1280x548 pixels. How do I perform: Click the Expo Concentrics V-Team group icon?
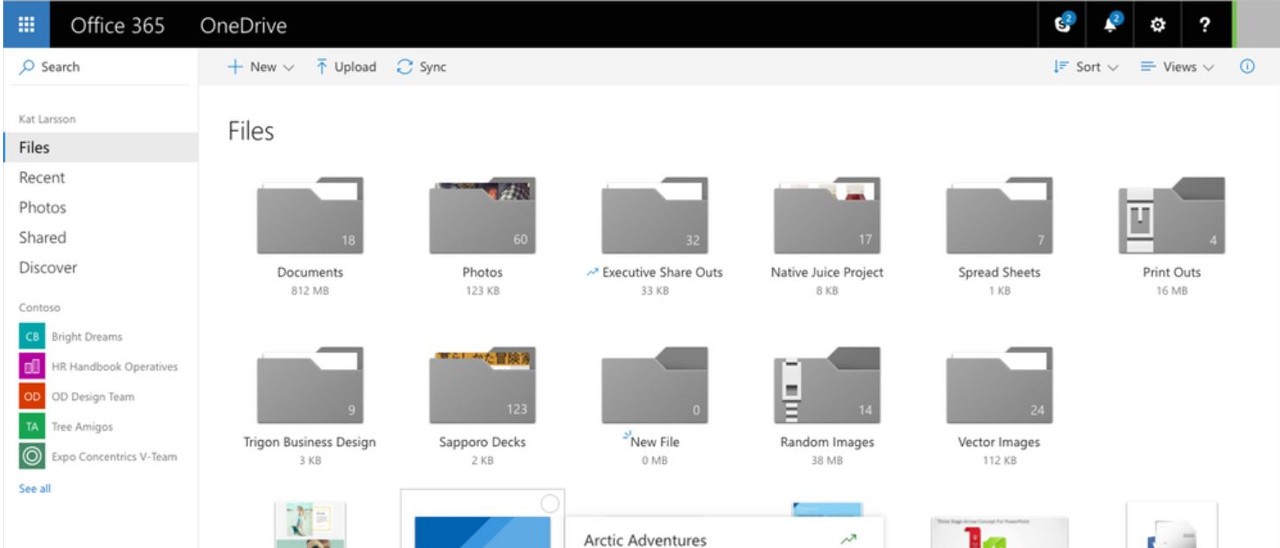pos(32,457)
